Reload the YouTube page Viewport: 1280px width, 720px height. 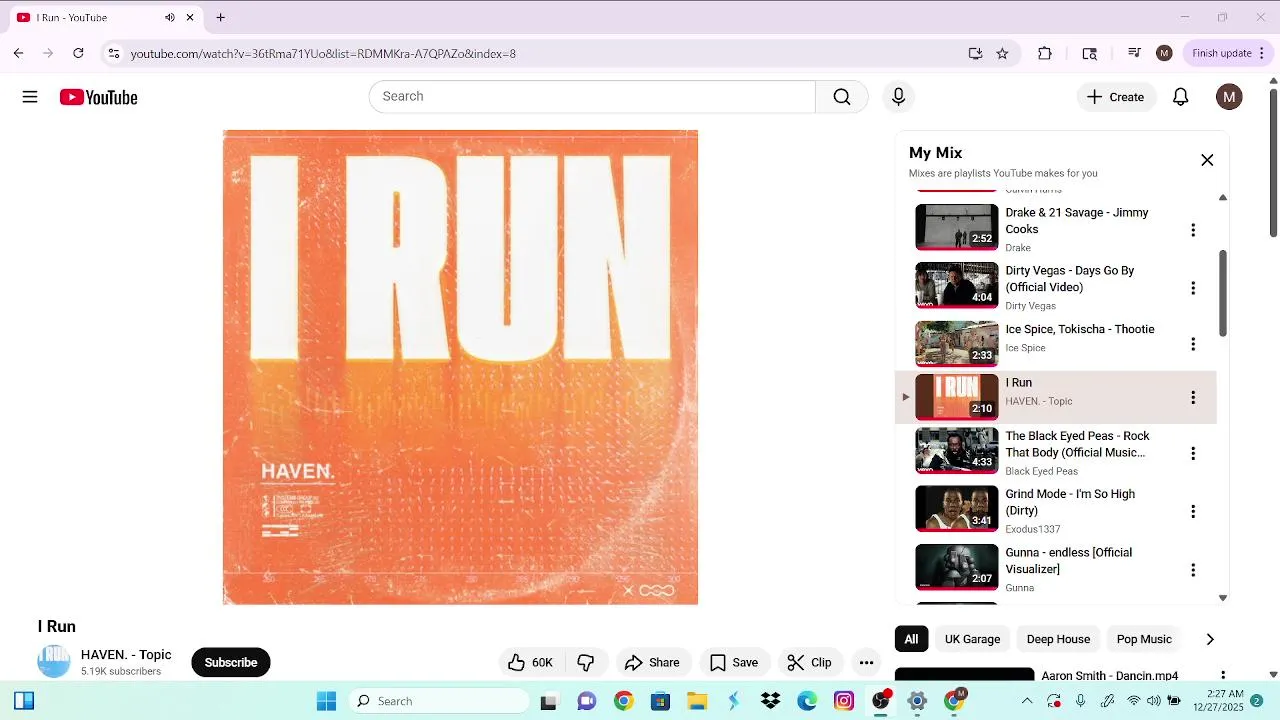78,53
